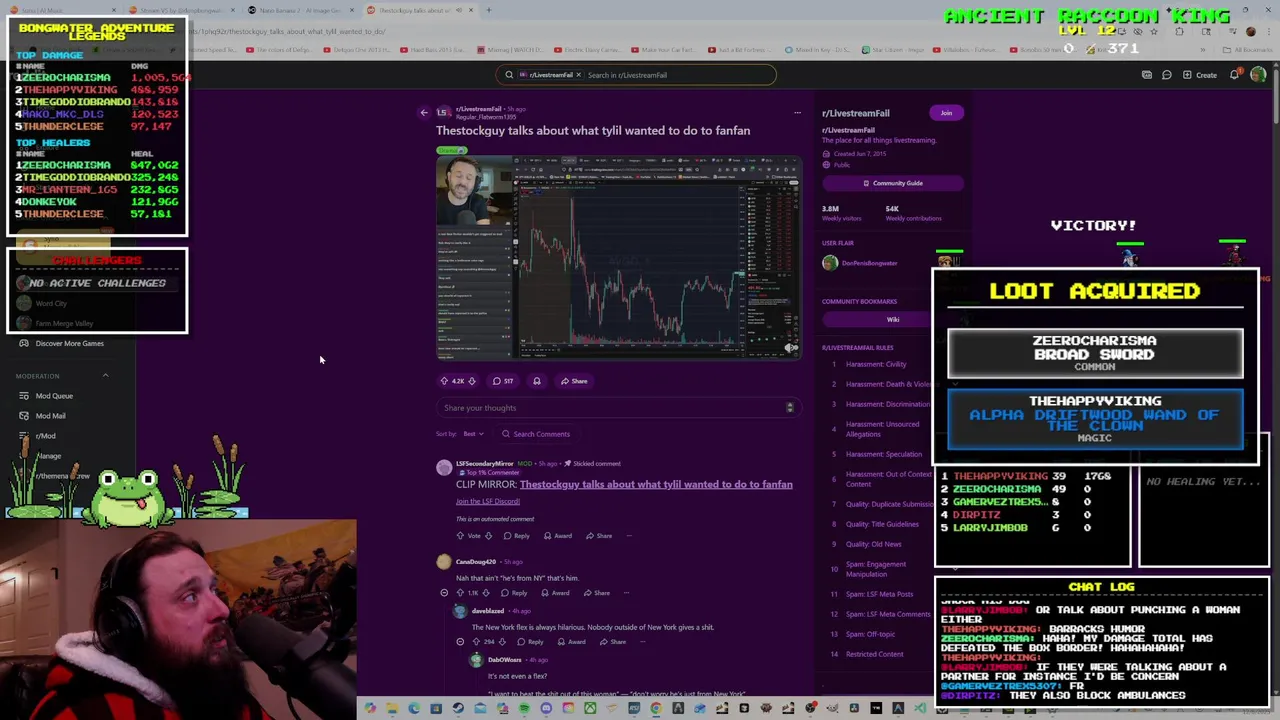Open the advertise icon in Reddit header

click(1147, 75)
